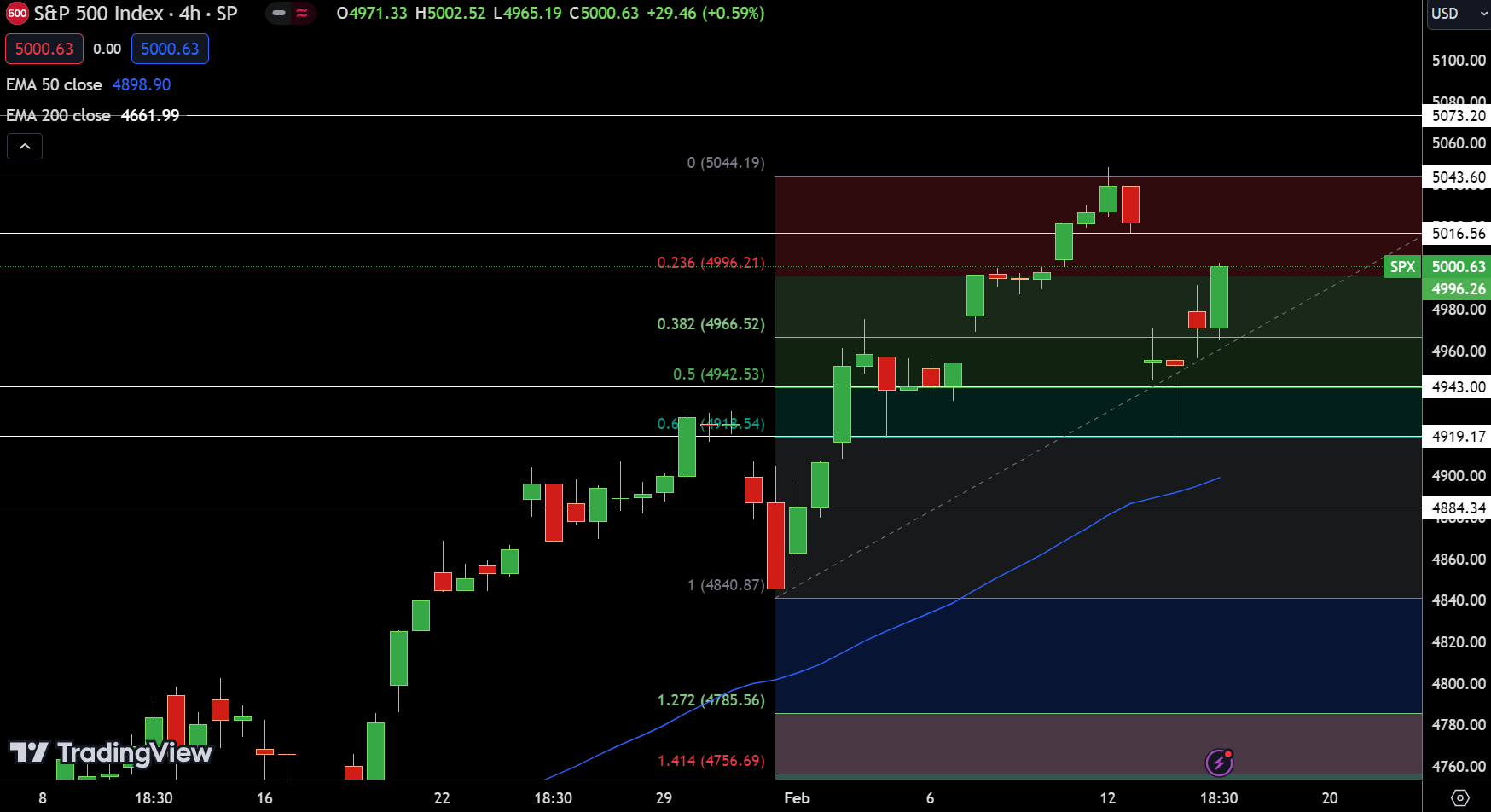Click the 4943.00 price level label
This screenshot has height=812, width=1491.
click(x=1458, y=387)
